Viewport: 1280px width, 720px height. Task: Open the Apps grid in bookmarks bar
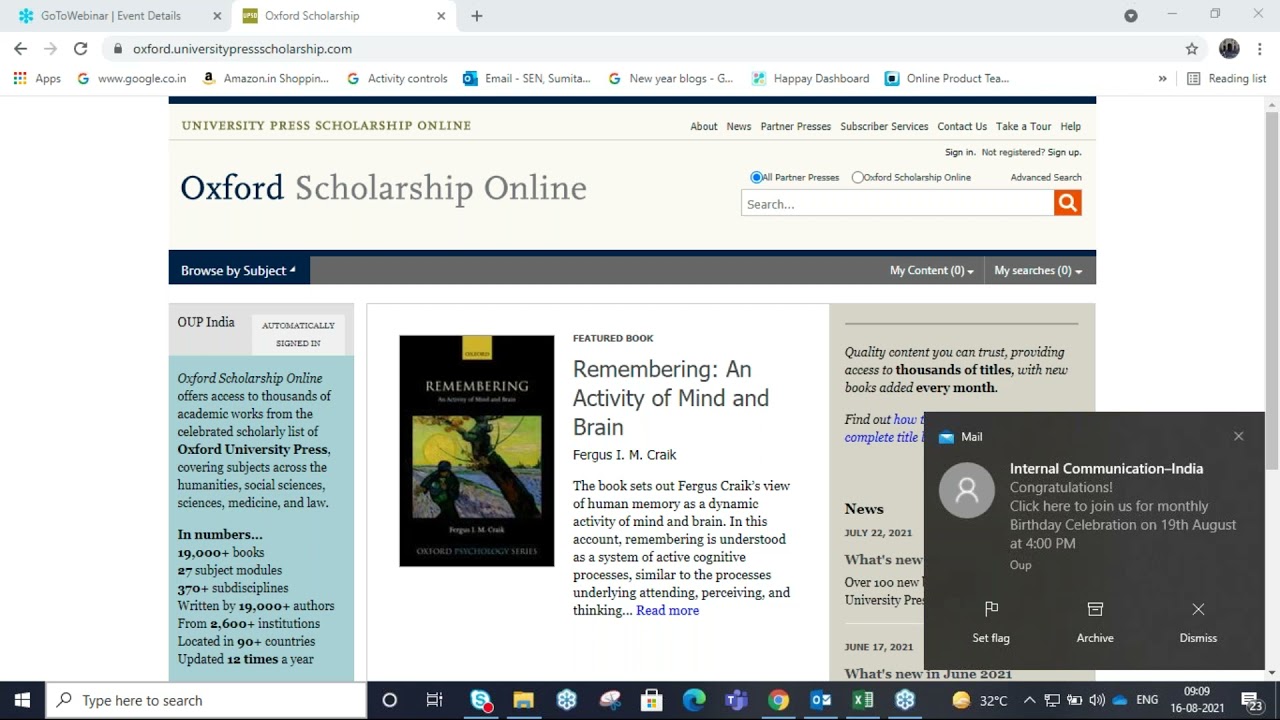[x=37, y=78]
